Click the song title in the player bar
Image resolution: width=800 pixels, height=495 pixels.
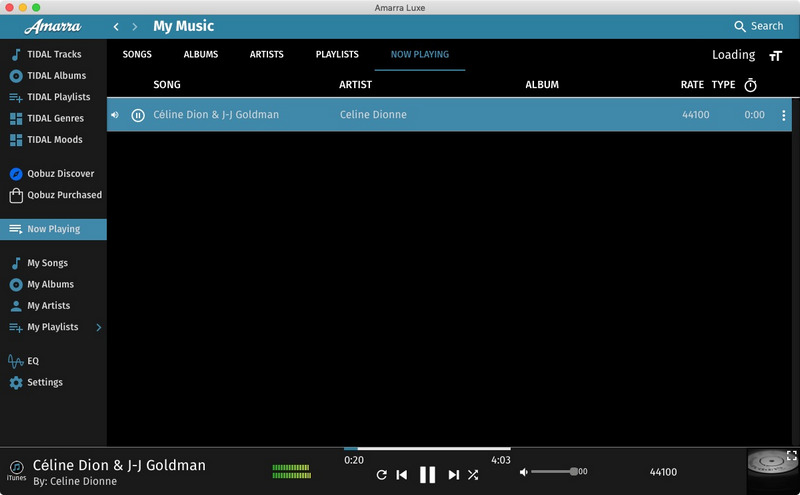coord(119,465)
